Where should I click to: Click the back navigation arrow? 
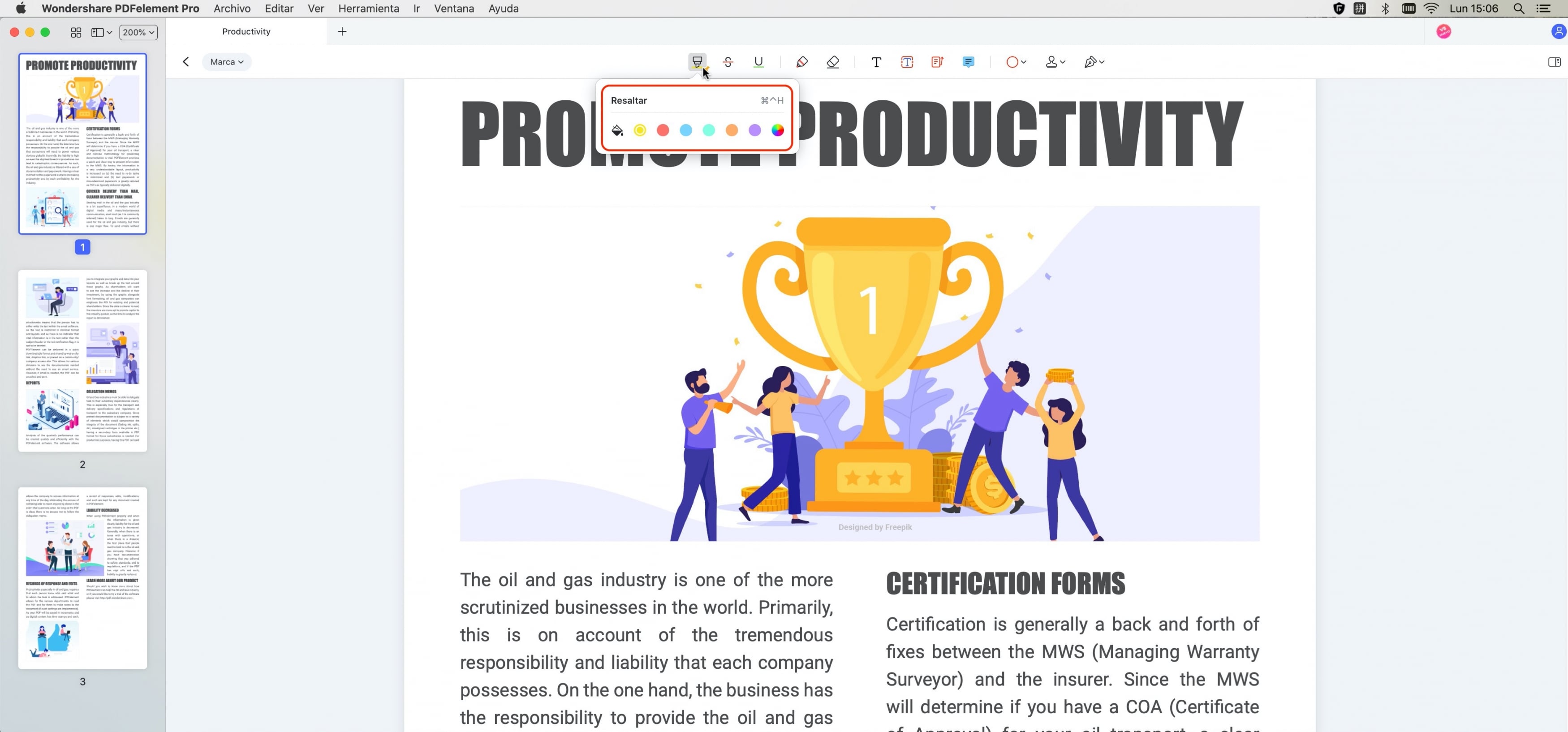pyautogui.click(x=185, y=61)
